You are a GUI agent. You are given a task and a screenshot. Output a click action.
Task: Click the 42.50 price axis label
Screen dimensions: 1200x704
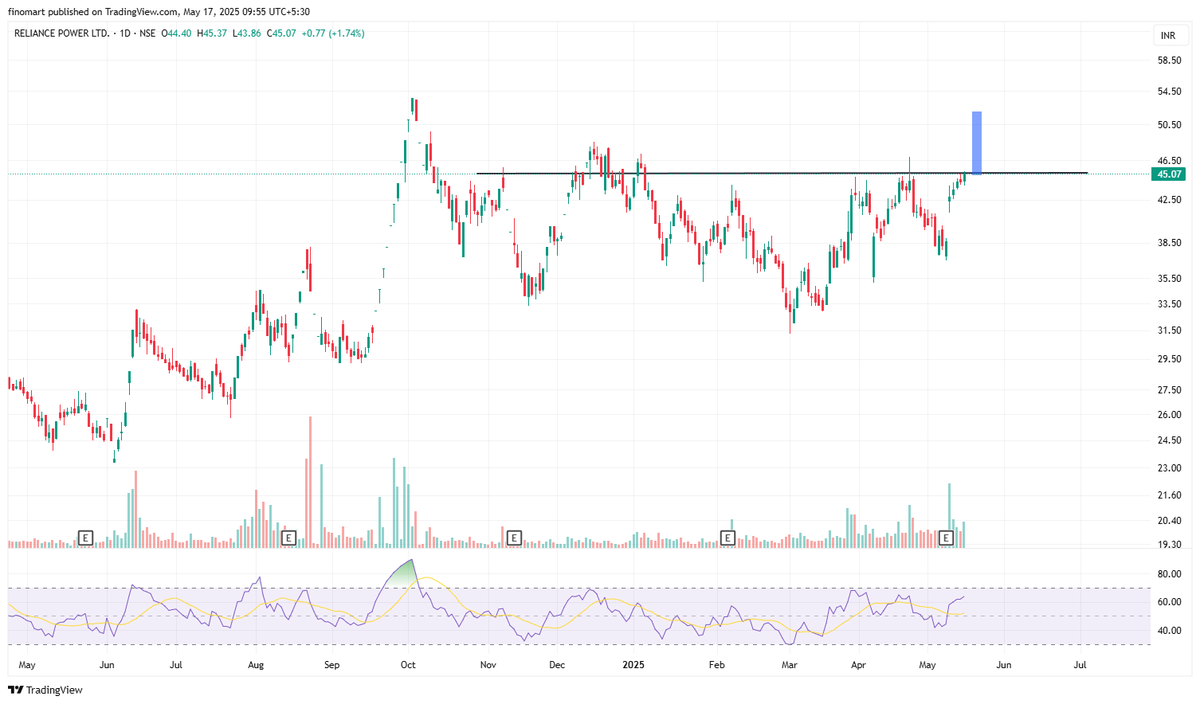click(1168, 200)
